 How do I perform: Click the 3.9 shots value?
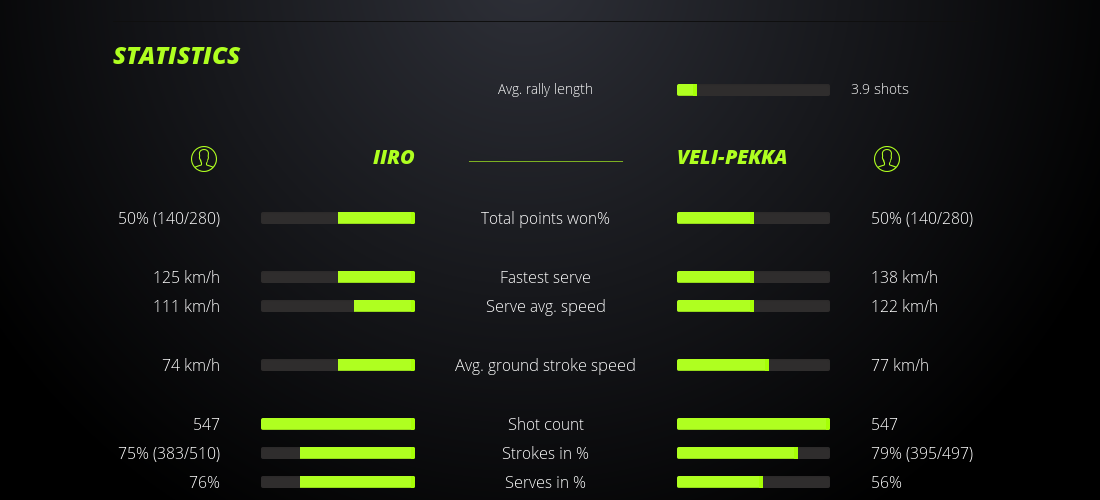(x=880, y=89)
